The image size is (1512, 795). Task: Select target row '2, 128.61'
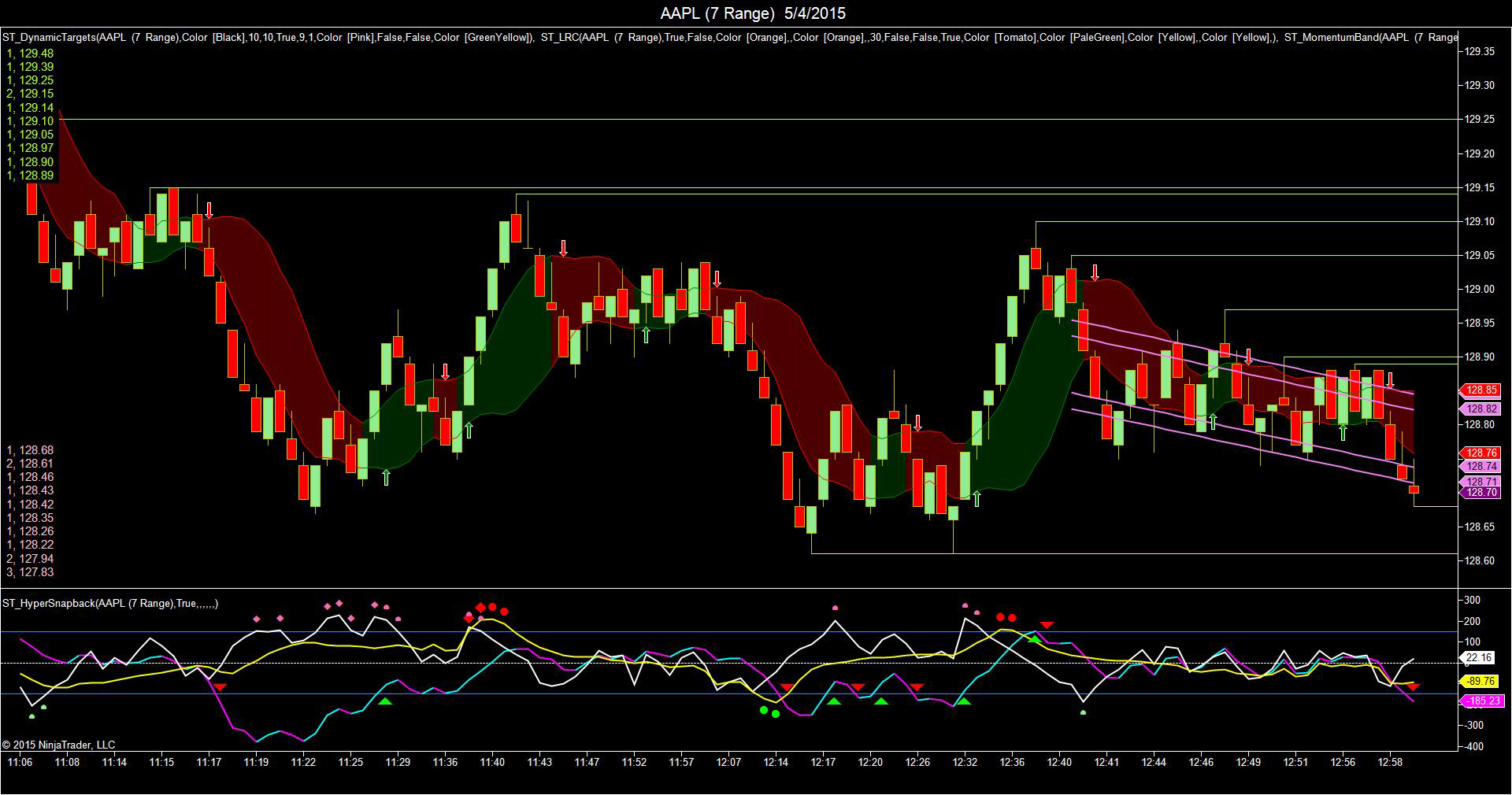coord(30,464)
